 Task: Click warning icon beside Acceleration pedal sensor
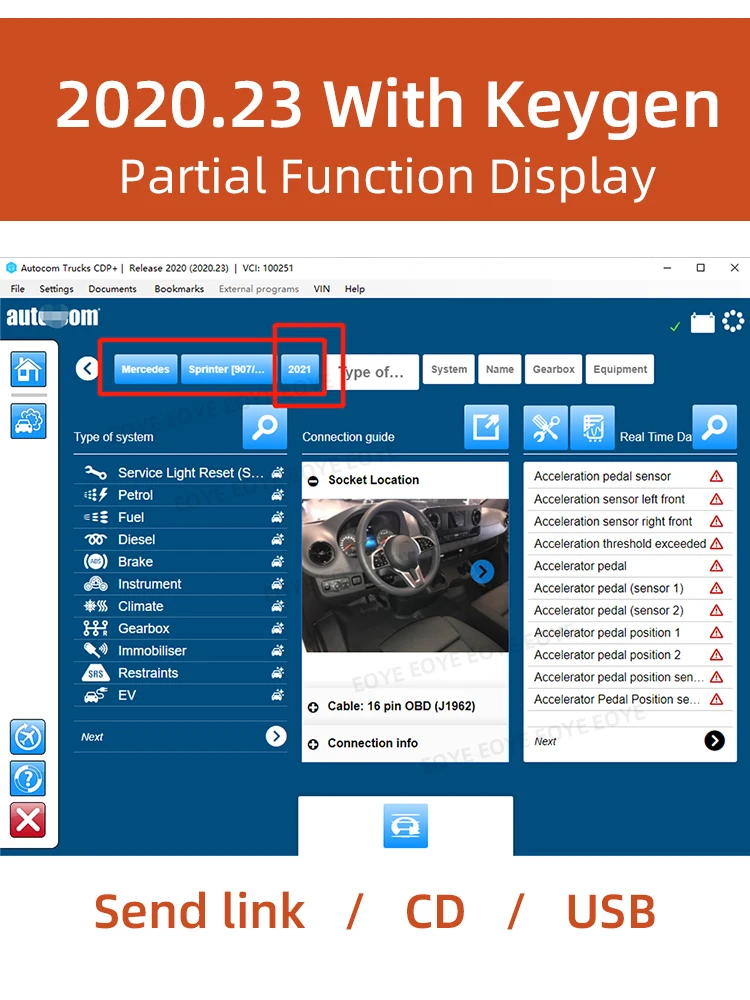[716, 476]
